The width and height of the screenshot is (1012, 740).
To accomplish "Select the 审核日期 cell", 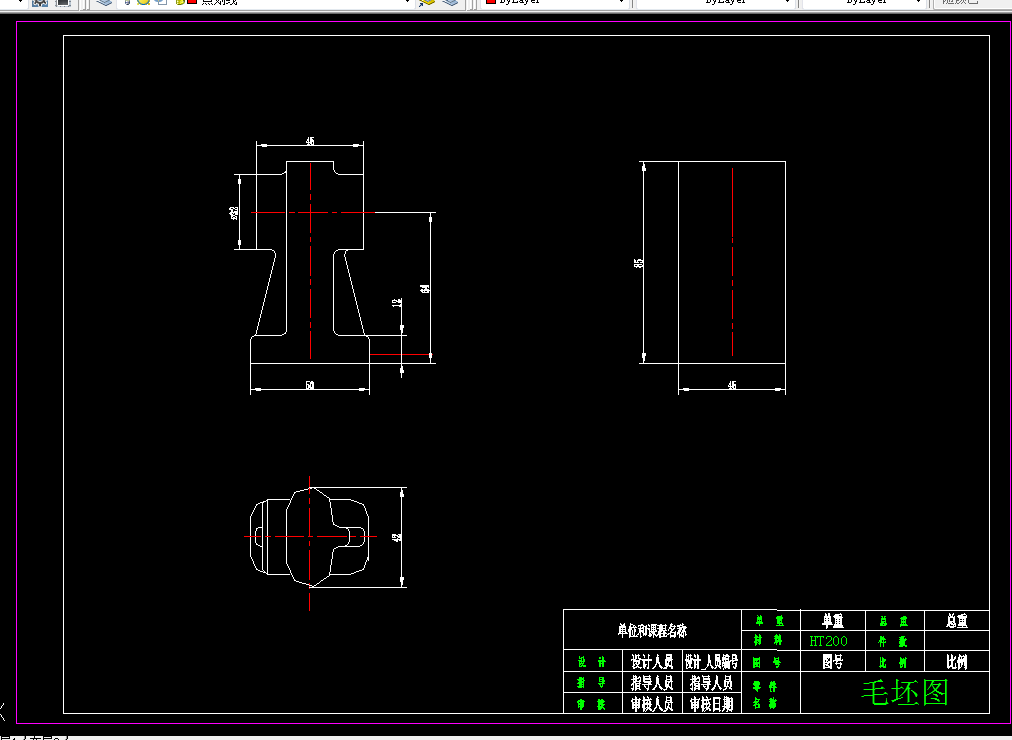I will [711, 703].
